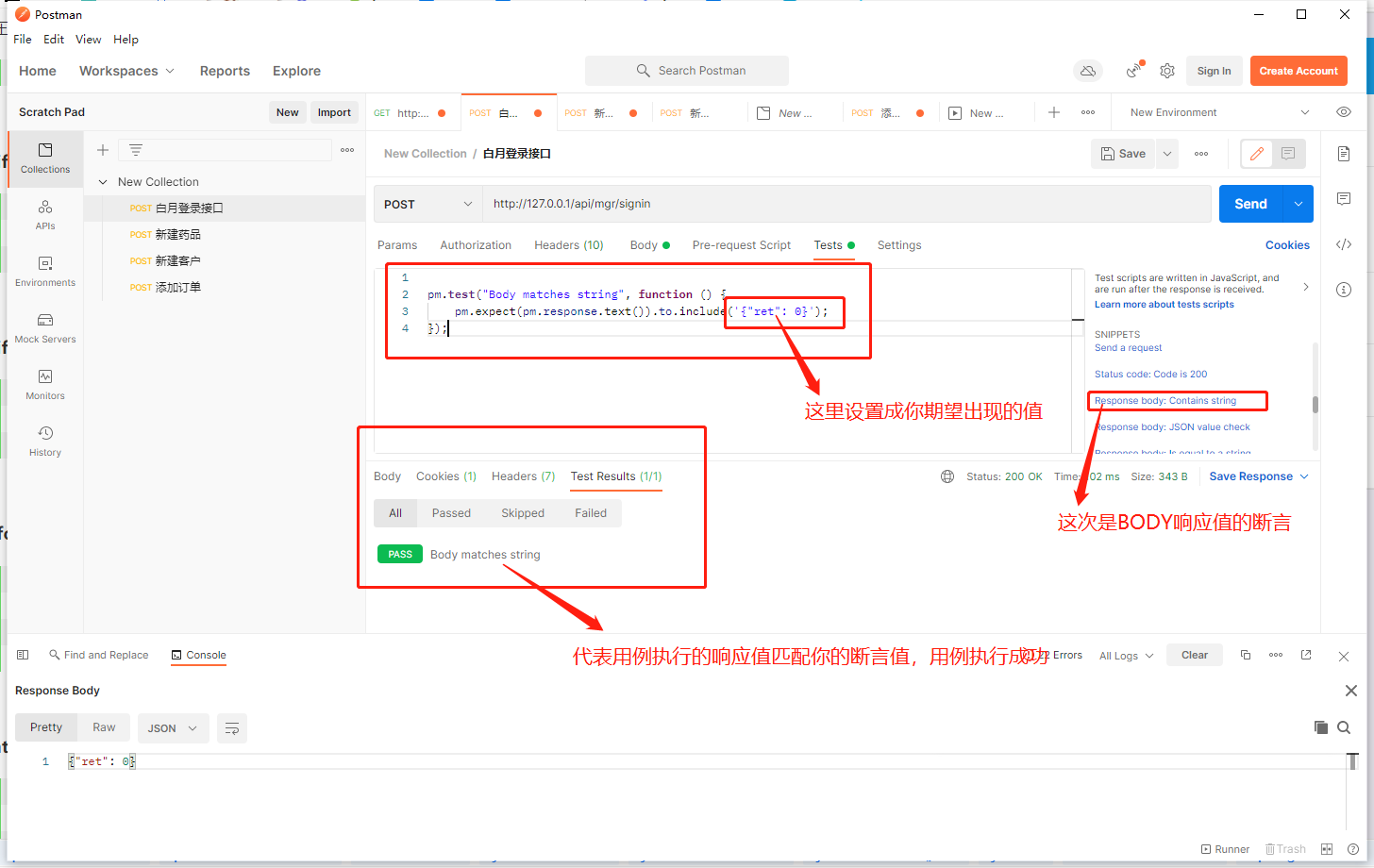Screen dimensions: 1374x868
Task: Click the search icon in response body
Action: (x=1344, y=727)
